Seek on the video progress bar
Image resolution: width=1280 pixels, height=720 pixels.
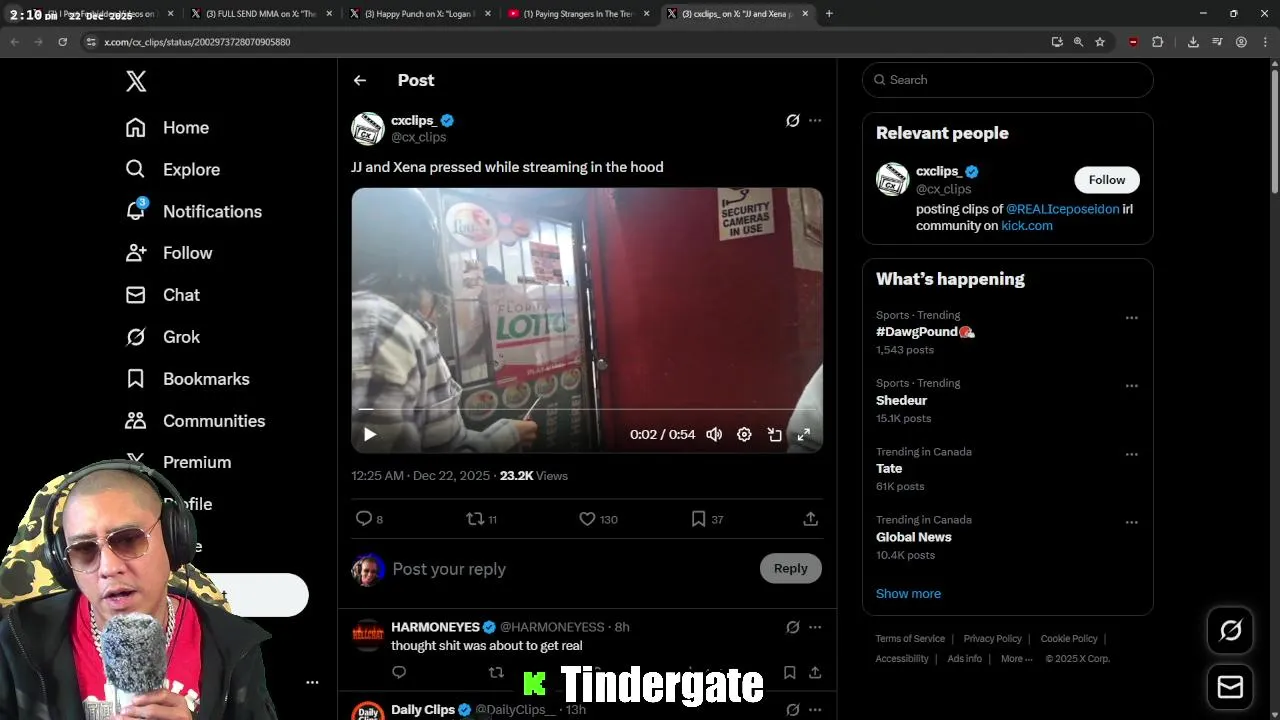click(587, 409)
